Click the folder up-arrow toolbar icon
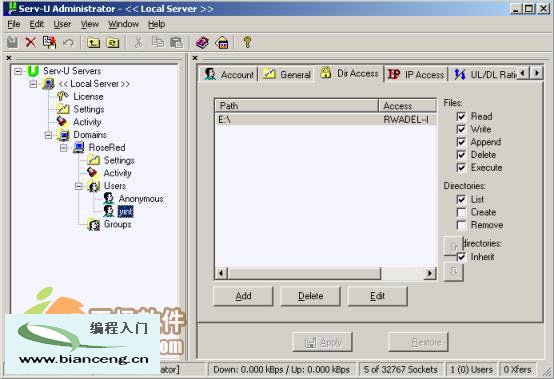554x379 pixels. pyautogui.click(x=93, y=43)
